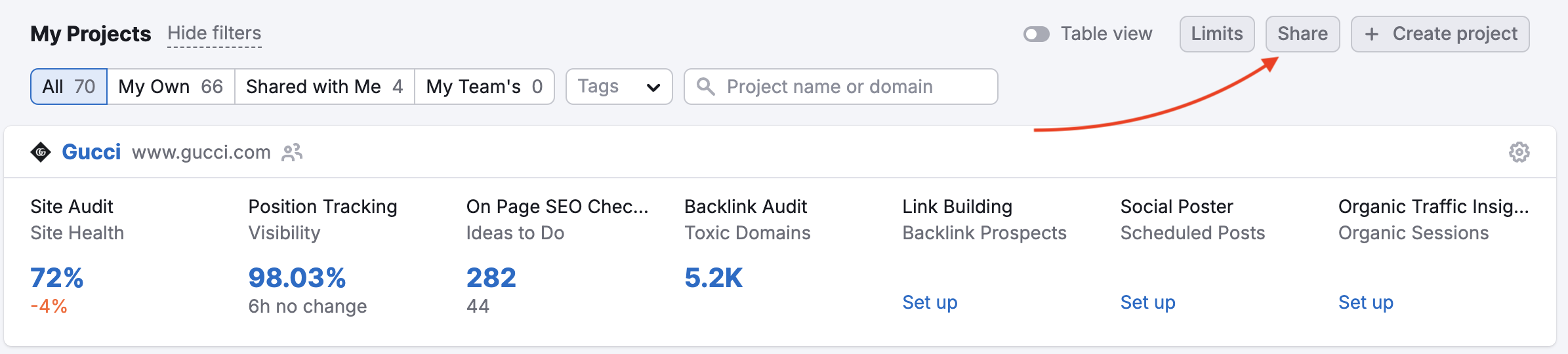The width and height of the screenshot is (1568, 354).
Task: Click the shared users icon beside gucci.com
Action: pos(292,152)
